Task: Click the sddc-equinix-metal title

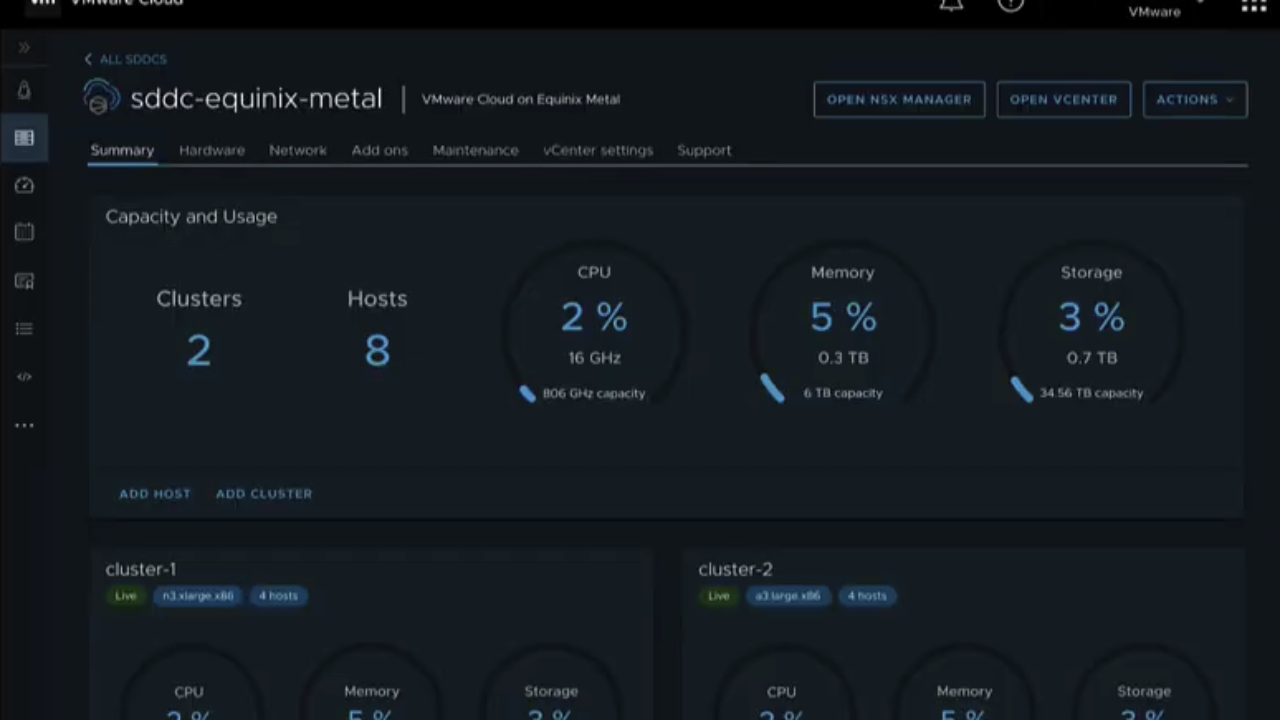Action: click(x=256, y=98)
